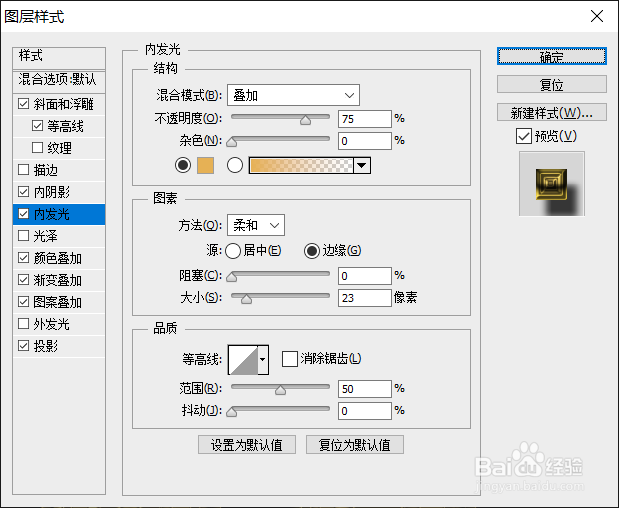
Task: Click the 抖动 slider handle
Action: [232, 412]
